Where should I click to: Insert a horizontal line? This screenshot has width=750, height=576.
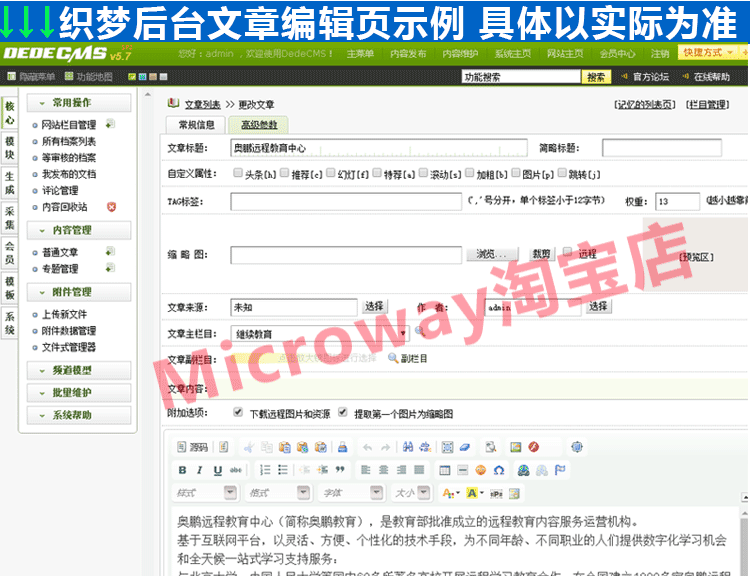[463, 470]
